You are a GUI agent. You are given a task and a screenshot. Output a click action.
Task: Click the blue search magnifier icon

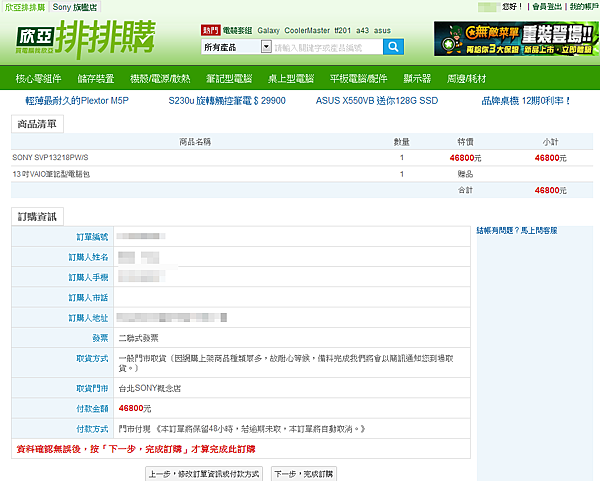[x=393, y=47]
